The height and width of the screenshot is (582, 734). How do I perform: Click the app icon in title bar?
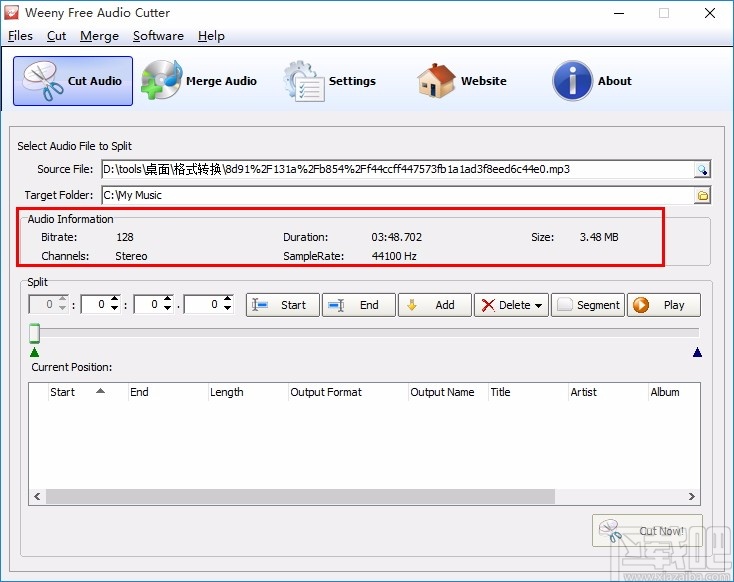(11, 13)
